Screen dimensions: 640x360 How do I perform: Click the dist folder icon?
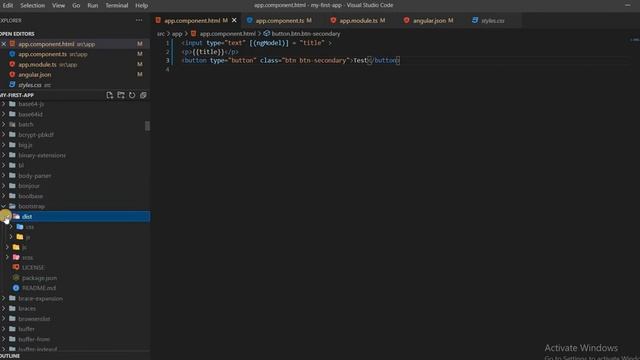16,216
